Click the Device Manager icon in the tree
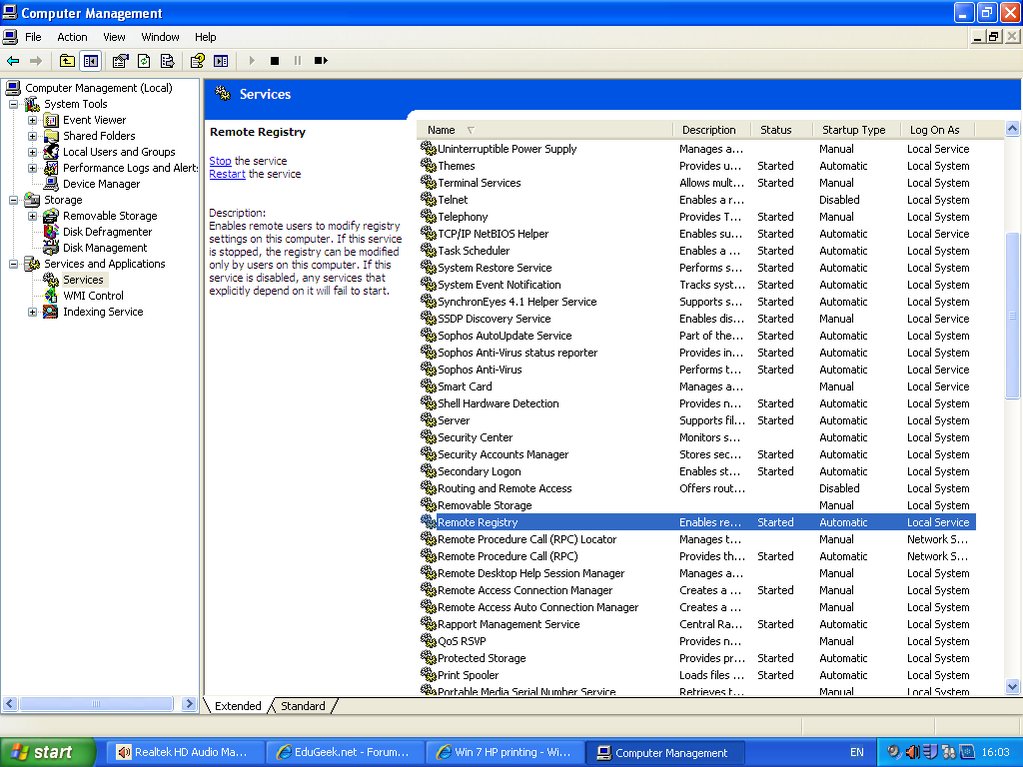 [51, 184]
